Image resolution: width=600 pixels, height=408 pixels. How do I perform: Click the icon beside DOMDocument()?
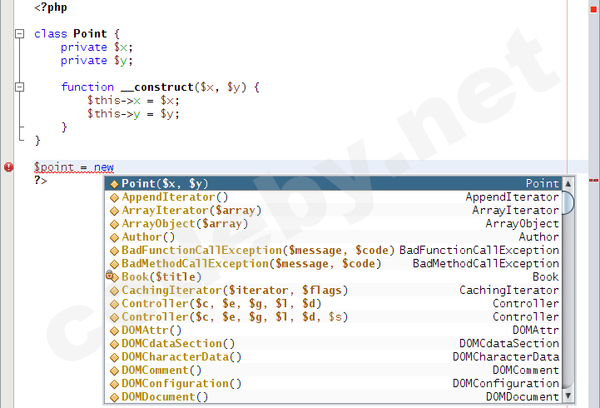tap(114, 397)
